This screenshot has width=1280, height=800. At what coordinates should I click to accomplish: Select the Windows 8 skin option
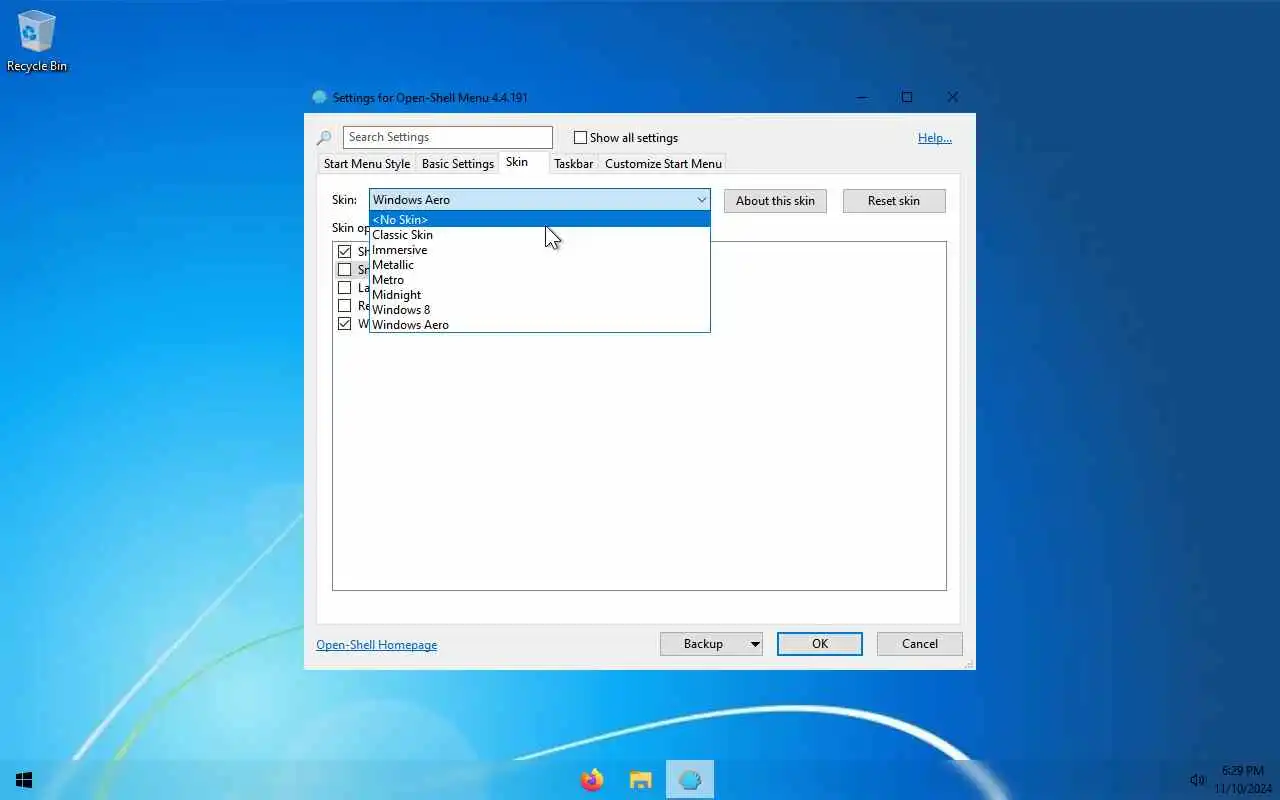[539, 309]
